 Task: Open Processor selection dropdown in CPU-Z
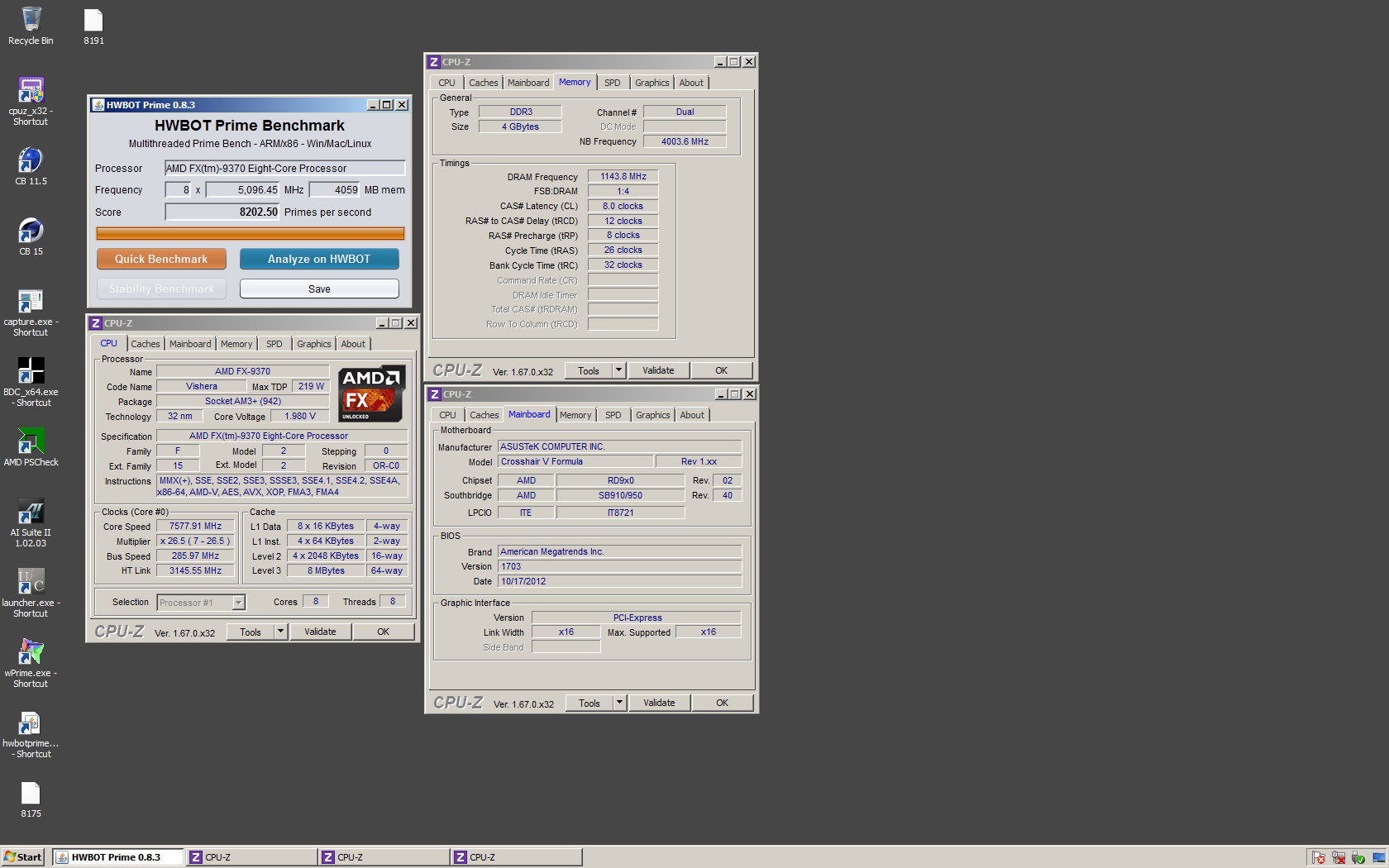238,603
